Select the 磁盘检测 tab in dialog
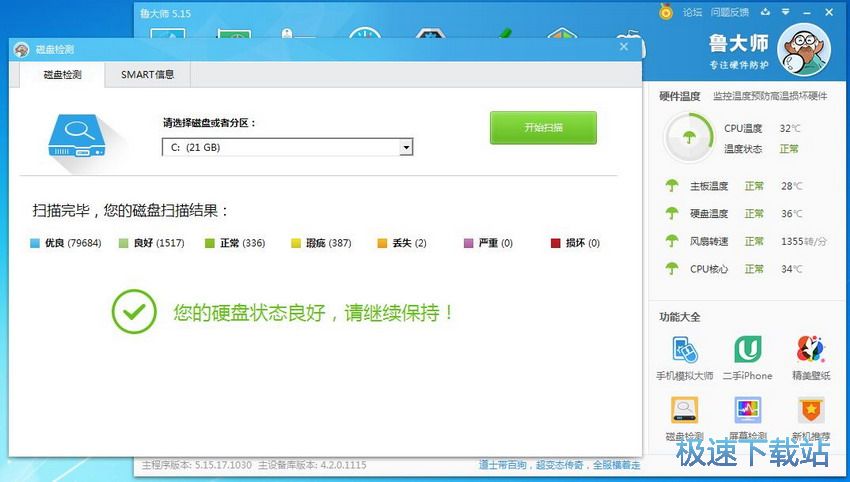850x482 pixels. [x=62, y=75]
